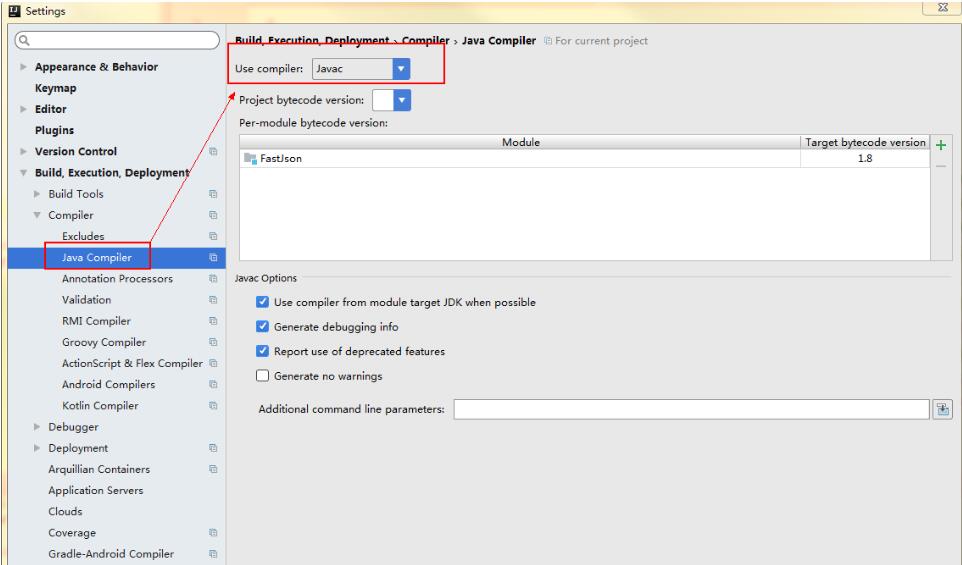
Task: Click the search magnifier icon in Settings
Action: coord(24,41)
